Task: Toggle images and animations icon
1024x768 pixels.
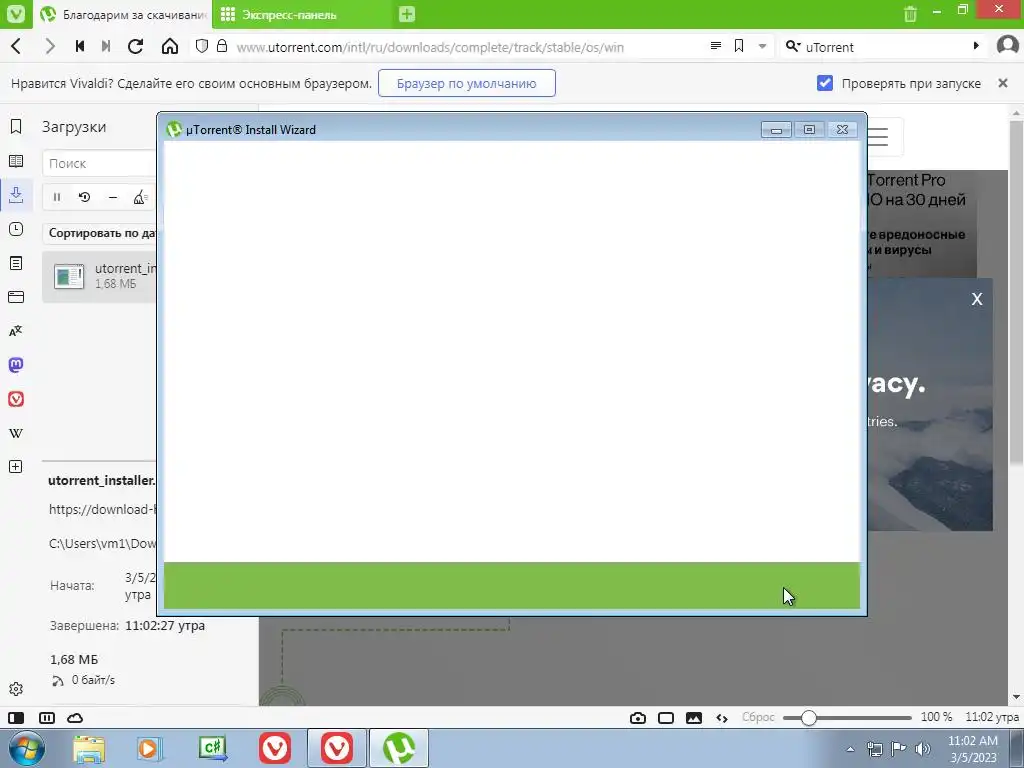Action: [x=694, y=718]
